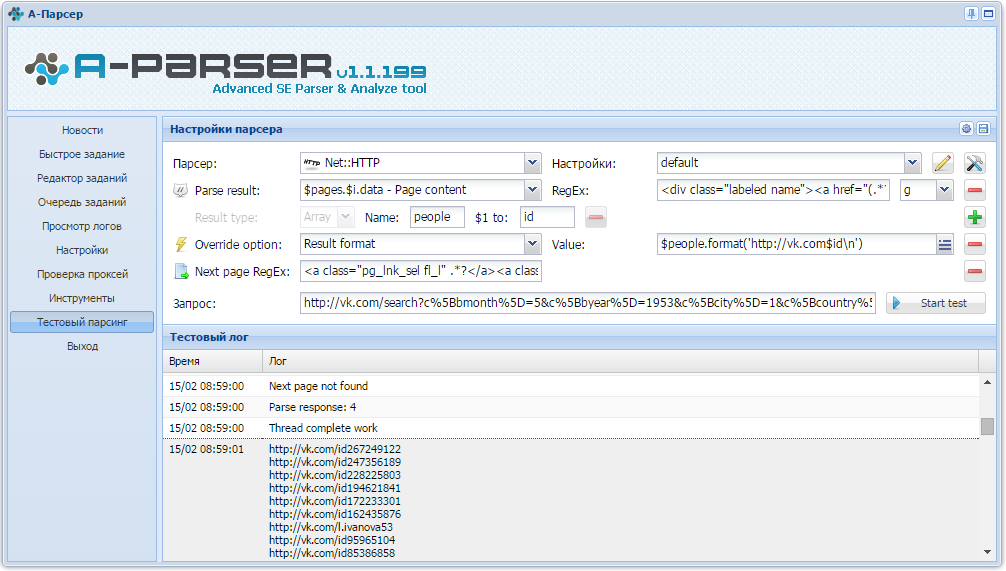Open Проверка проксей section
1006x571 pixels.
(x=82, y=274)
